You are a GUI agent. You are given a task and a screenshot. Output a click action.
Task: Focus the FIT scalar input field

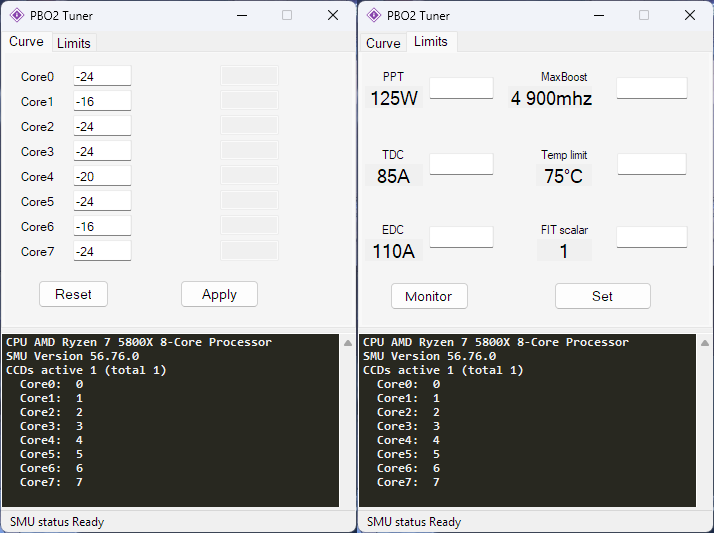[651, 237]
